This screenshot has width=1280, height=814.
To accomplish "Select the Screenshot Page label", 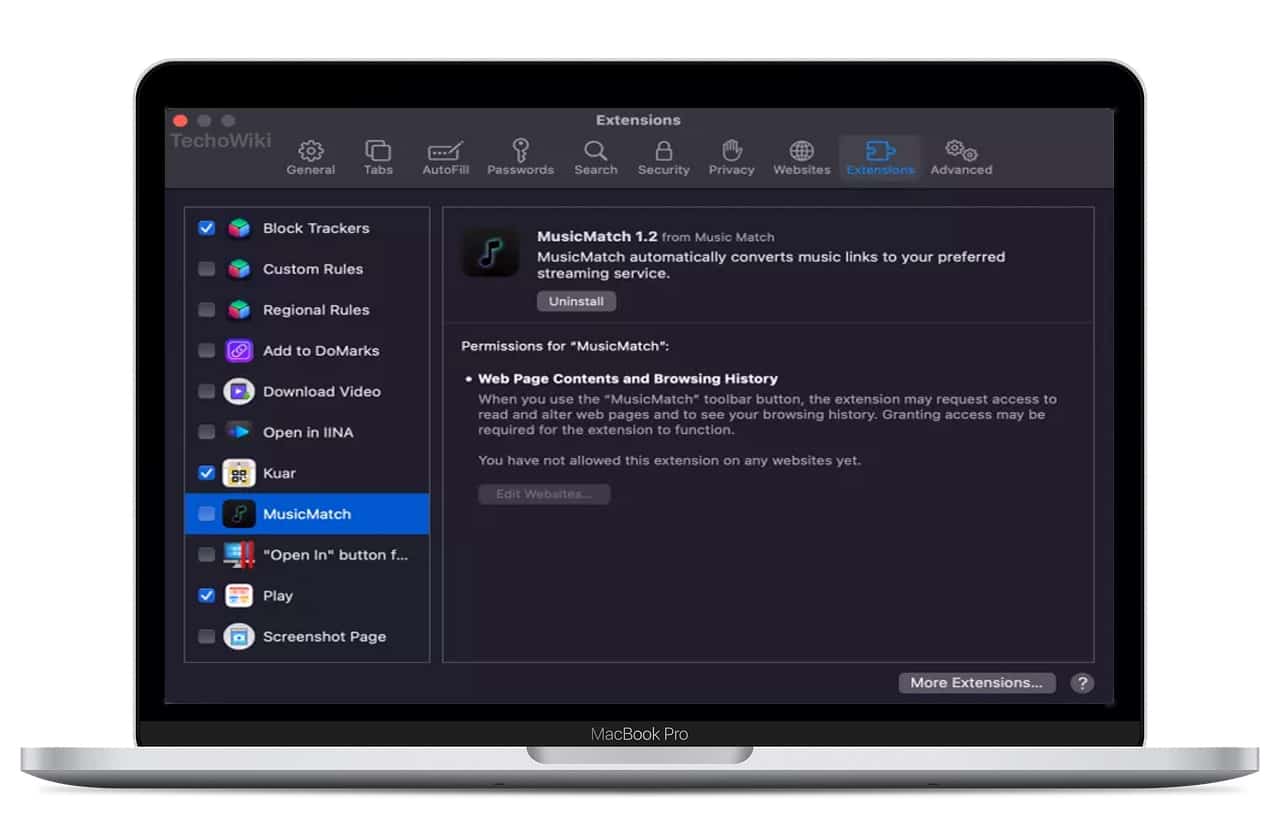I will pos(324,637).
